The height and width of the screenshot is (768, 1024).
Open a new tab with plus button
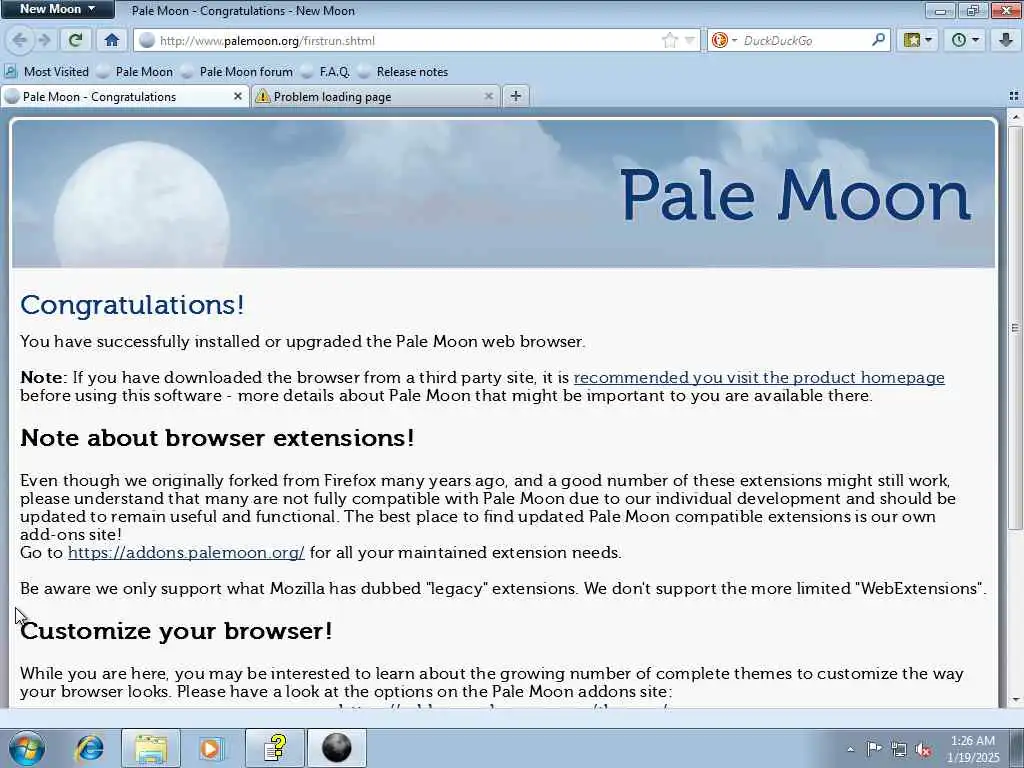(516, 96)
